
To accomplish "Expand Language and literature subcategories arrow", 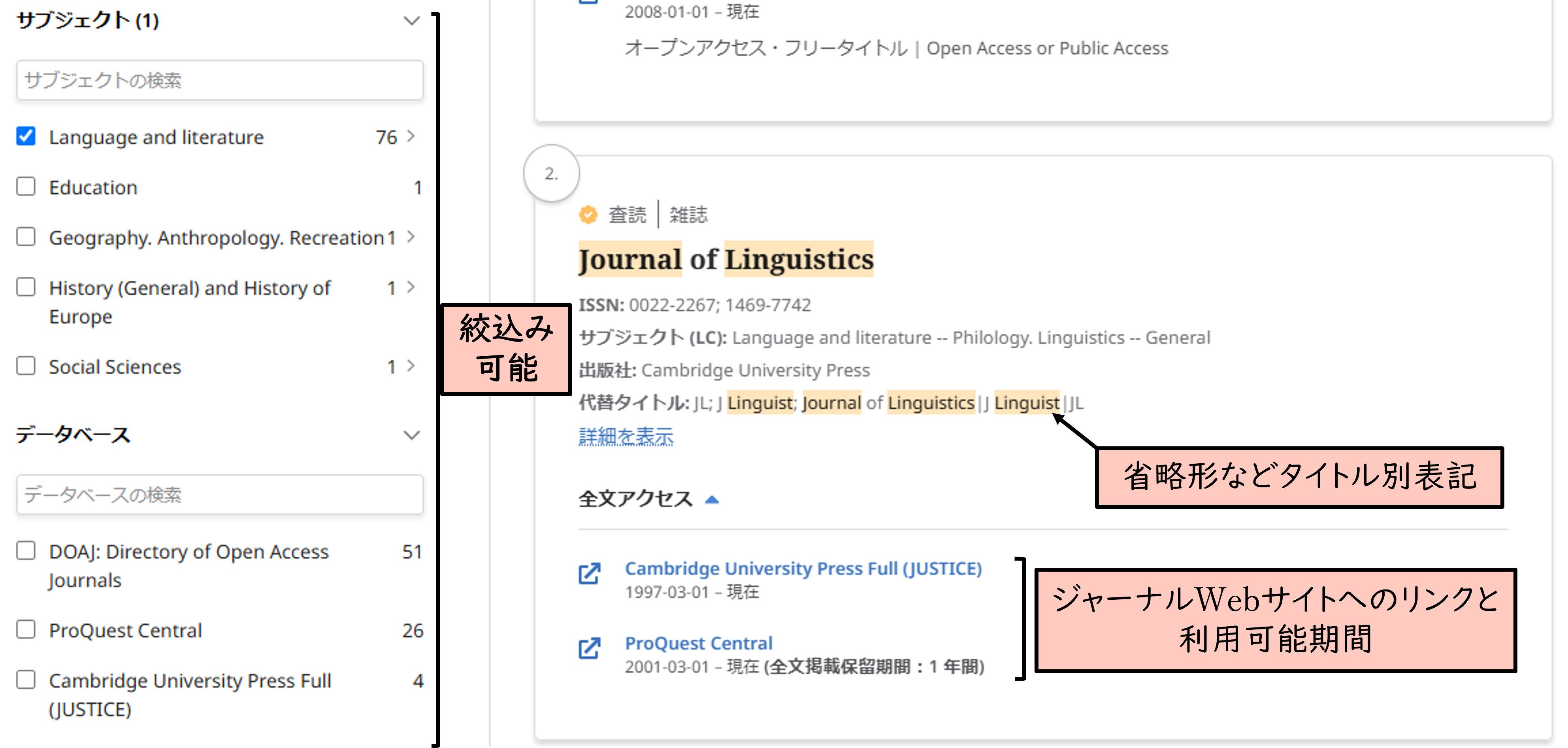I will pos(411,136).
